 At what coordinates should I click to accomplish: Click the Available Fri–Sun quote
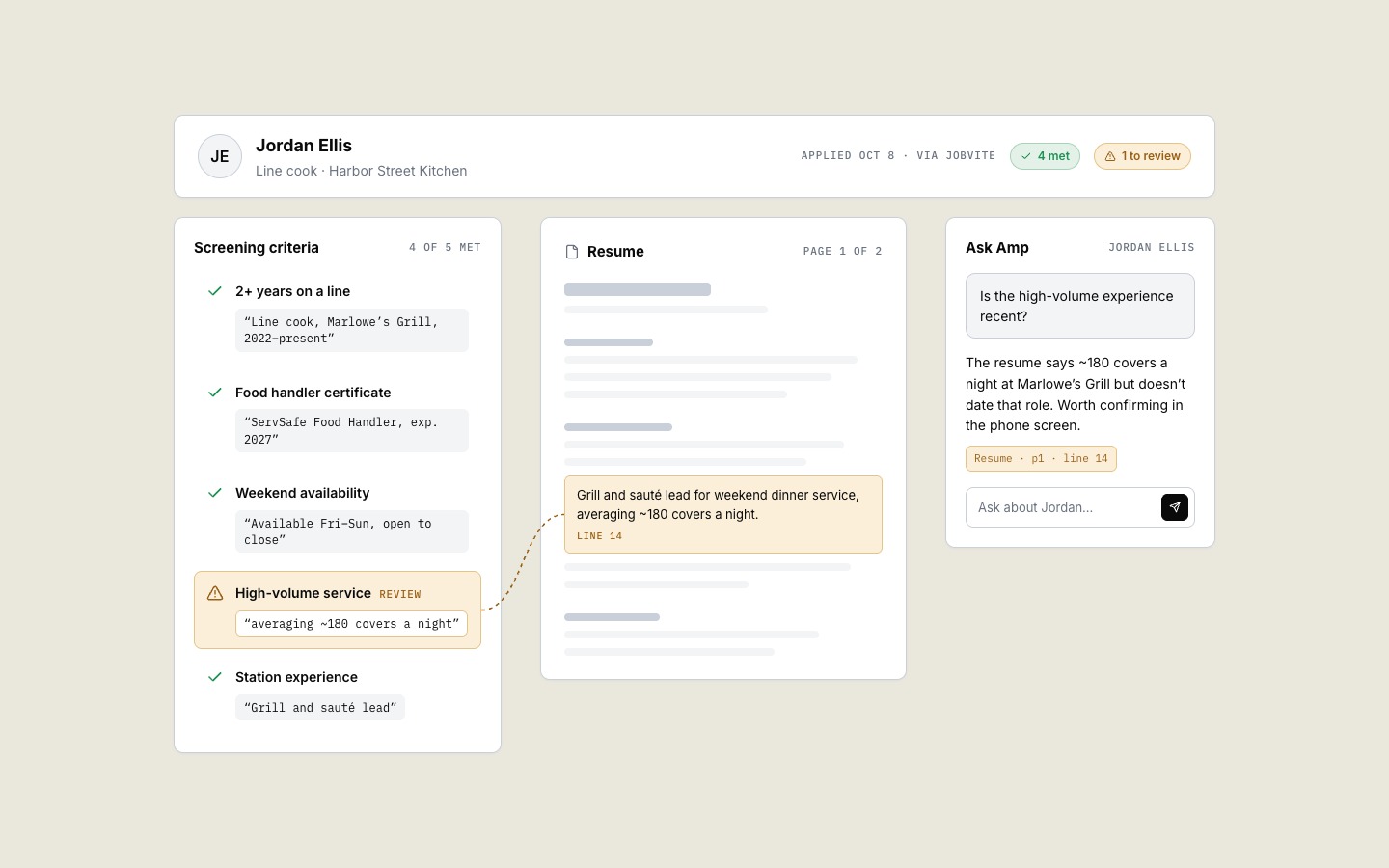click(x=352, y=531)
